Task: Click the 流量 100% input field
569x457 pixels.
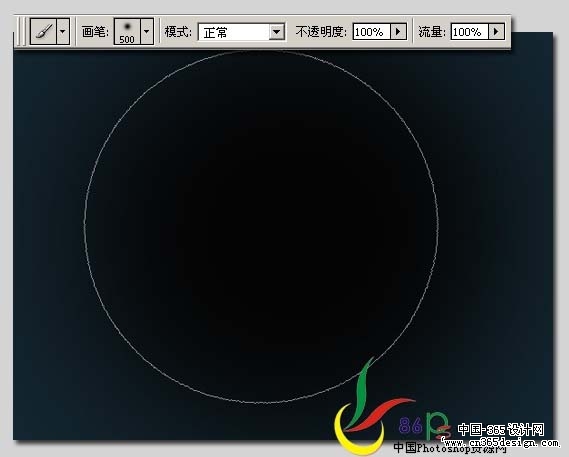Action: click(470, 32)
